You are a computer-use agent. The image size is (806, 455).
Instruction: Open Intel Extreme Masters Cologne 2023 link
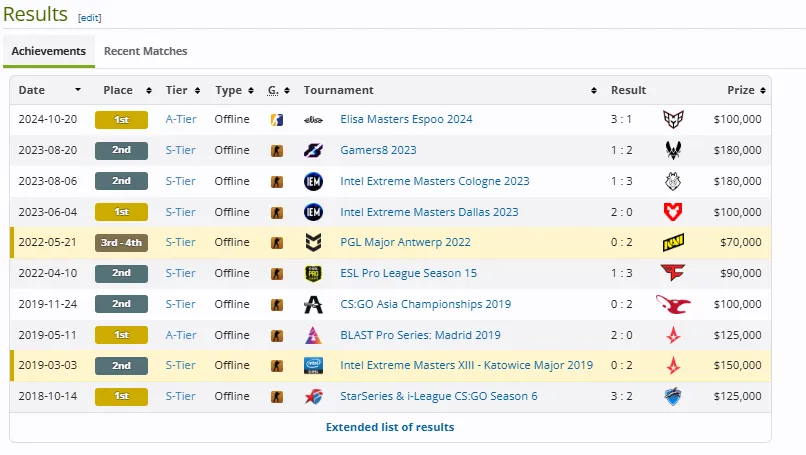coord(435,181)
